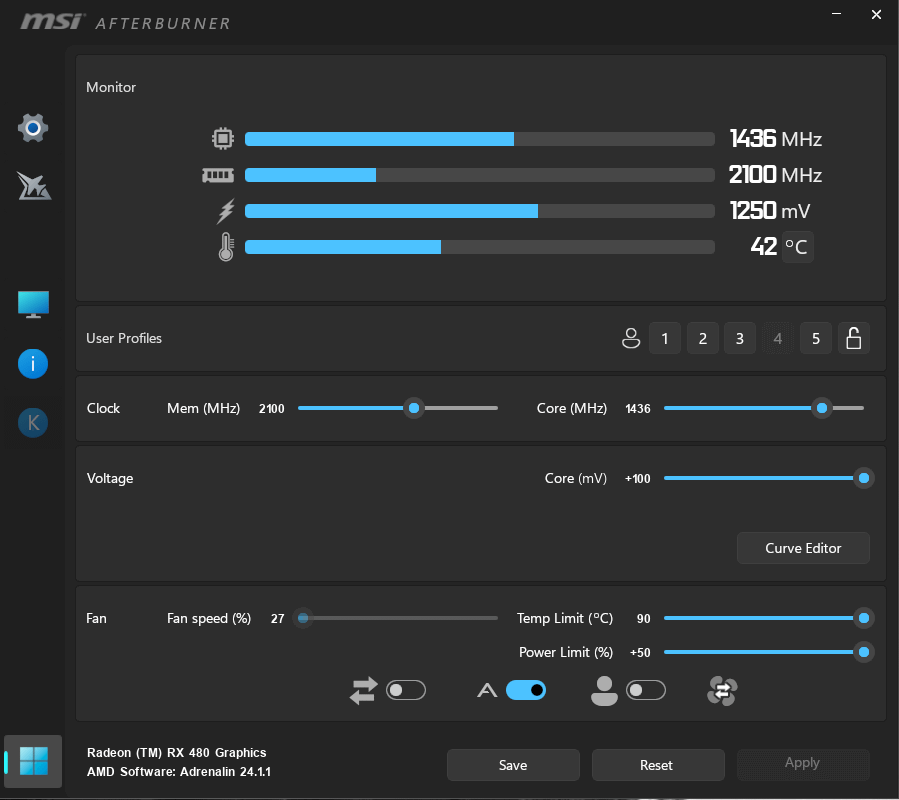Click the user profile person icon
The height and width of the screenshot is (800, 899).
click(x=631, y=338)
